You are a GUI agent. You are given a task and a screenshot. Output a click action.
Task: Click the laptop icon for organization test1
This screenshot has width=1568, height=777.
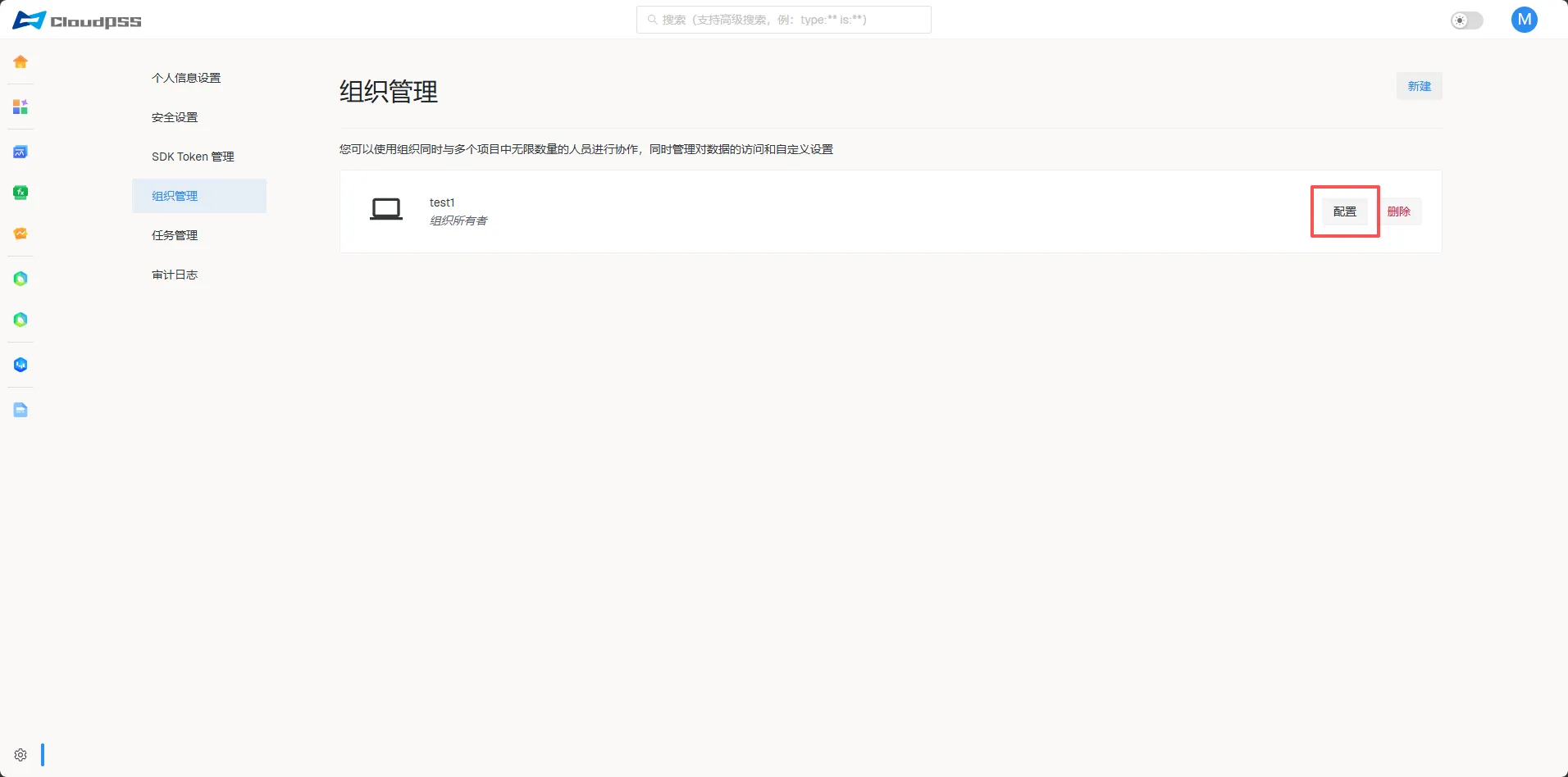pos(386,210)
